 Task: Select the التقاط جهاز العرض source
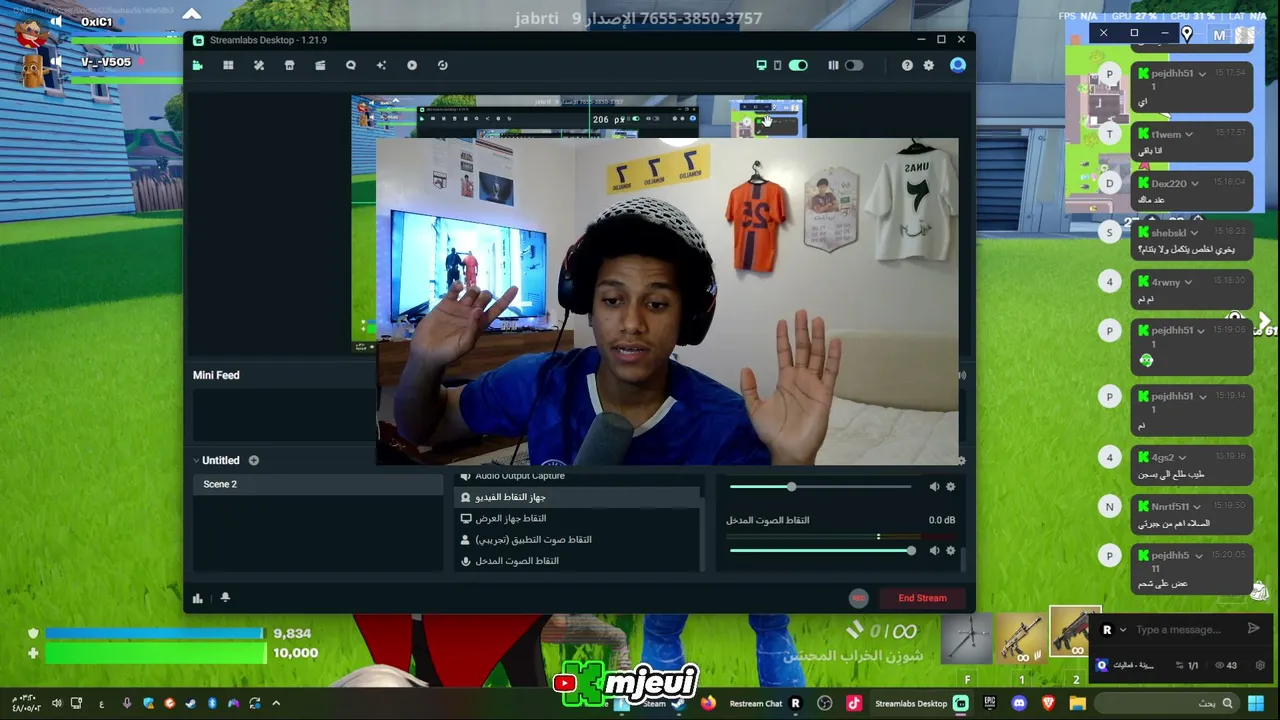click(579, 518)
